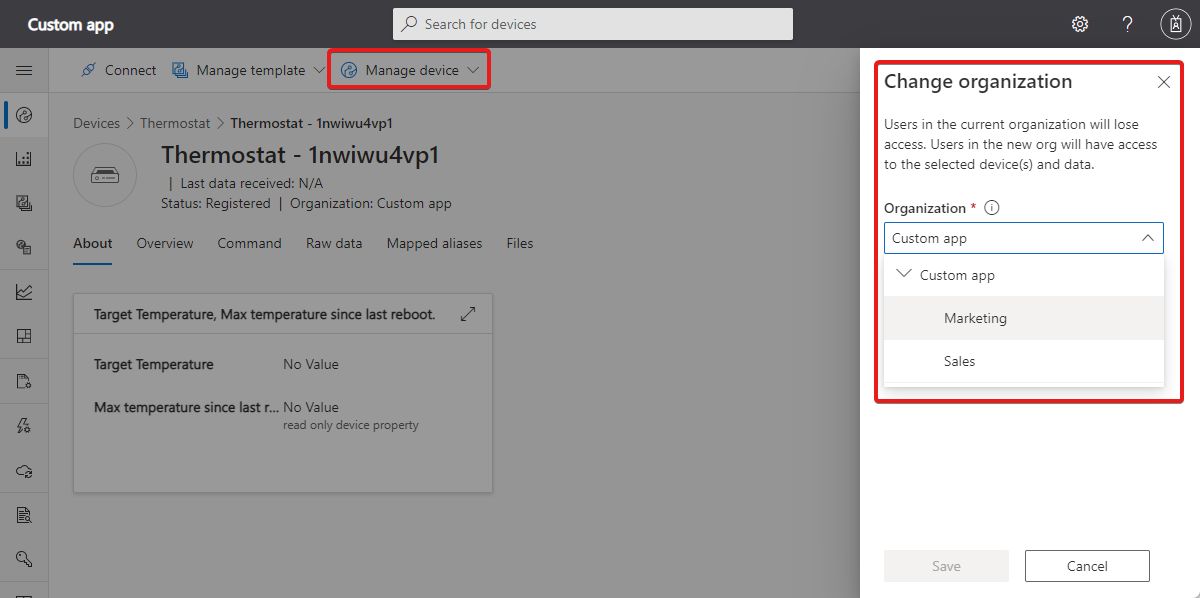Image resolution: width=1200 pixels, height=598 pixels.
Task: Select the Sales organization
Action: [x=1024, y=361]
